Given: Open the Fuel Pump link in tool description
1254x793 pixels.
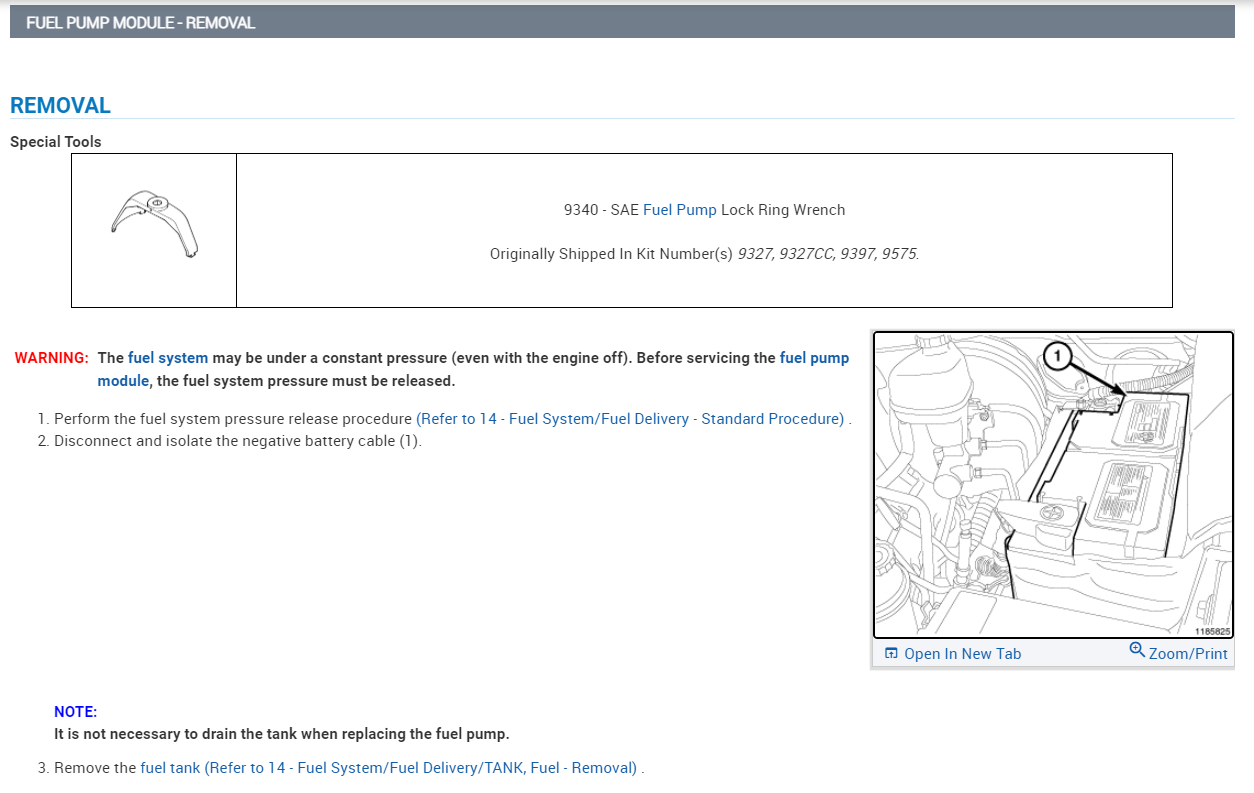Looking at the screenshot, I should coord(680,210).
